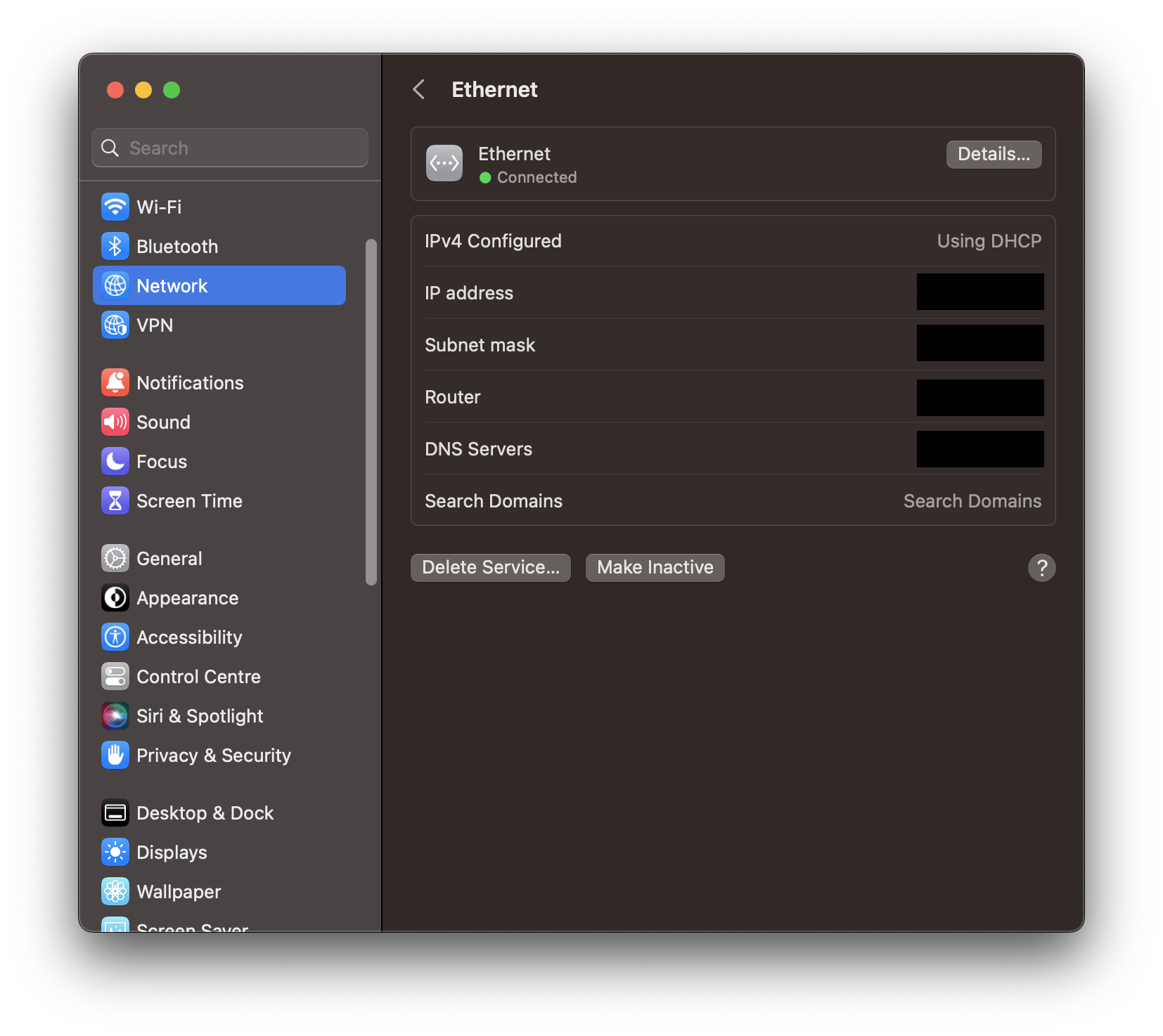Click the Subnet mask label

tap(480, 344)
